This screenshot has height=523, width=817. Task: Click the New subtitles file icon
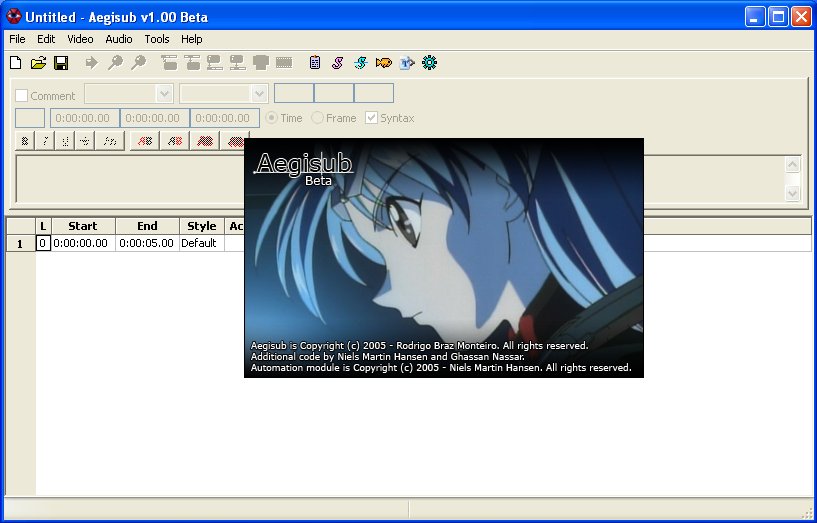(15, 63)
